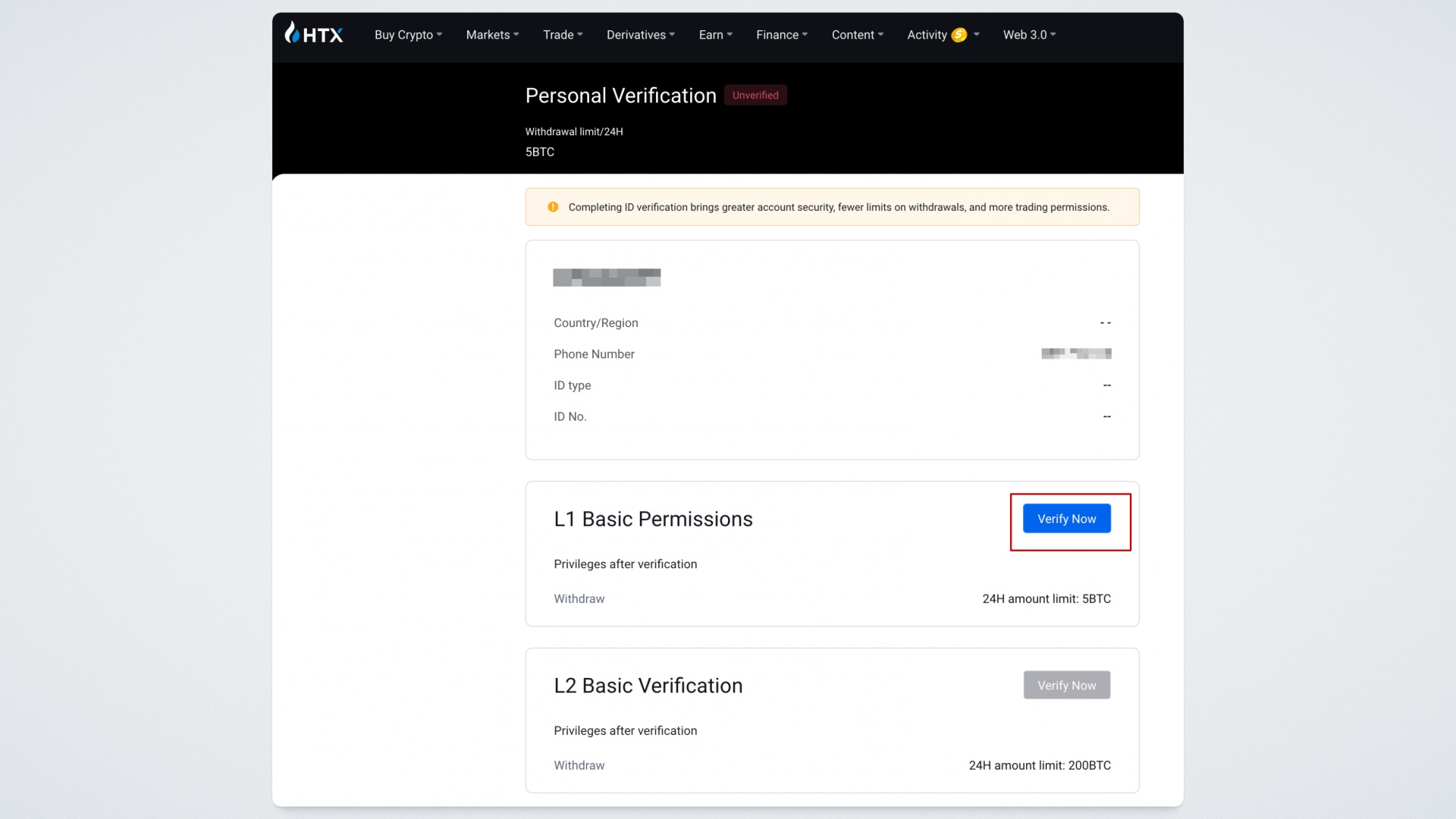Image resolution: width=1456 pixels, height=819 pixels.
Task: Expand the Markets dropdown
Action: coord(492,35)
